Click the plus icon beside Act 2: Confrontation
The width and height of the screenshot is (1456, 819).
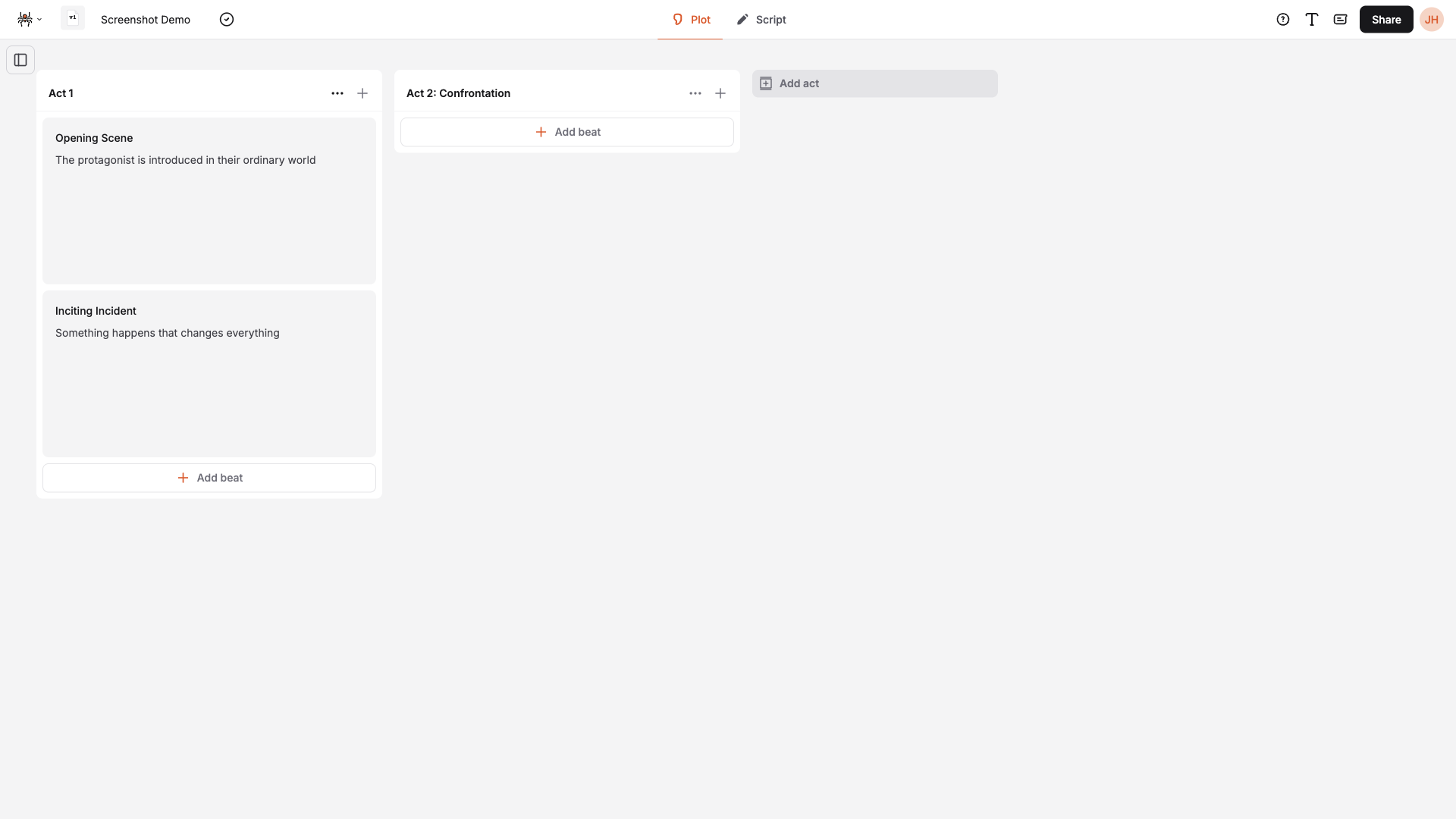(720, 93)
